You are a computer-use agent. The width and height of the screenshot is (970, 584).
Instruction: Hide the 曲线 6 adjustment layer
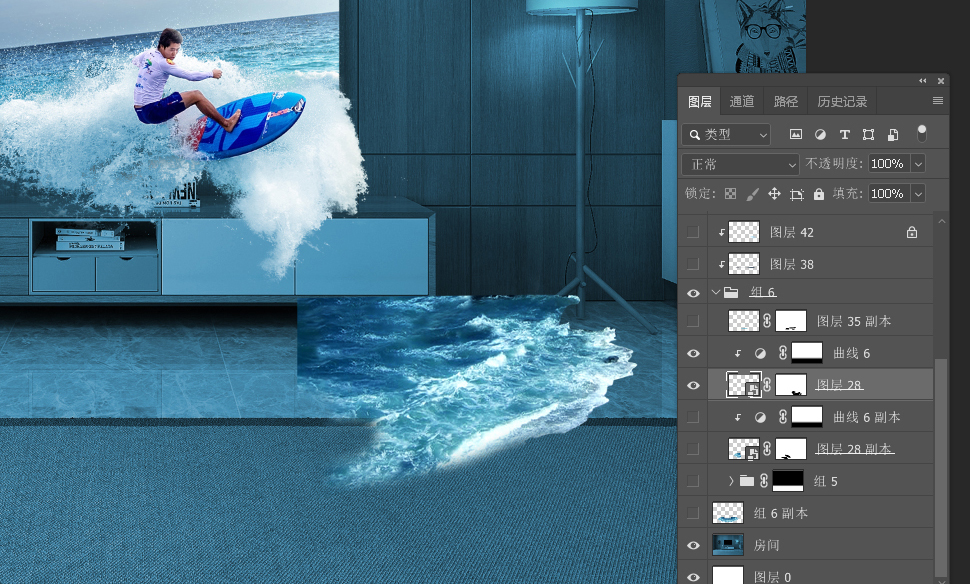tap(693, 353)
